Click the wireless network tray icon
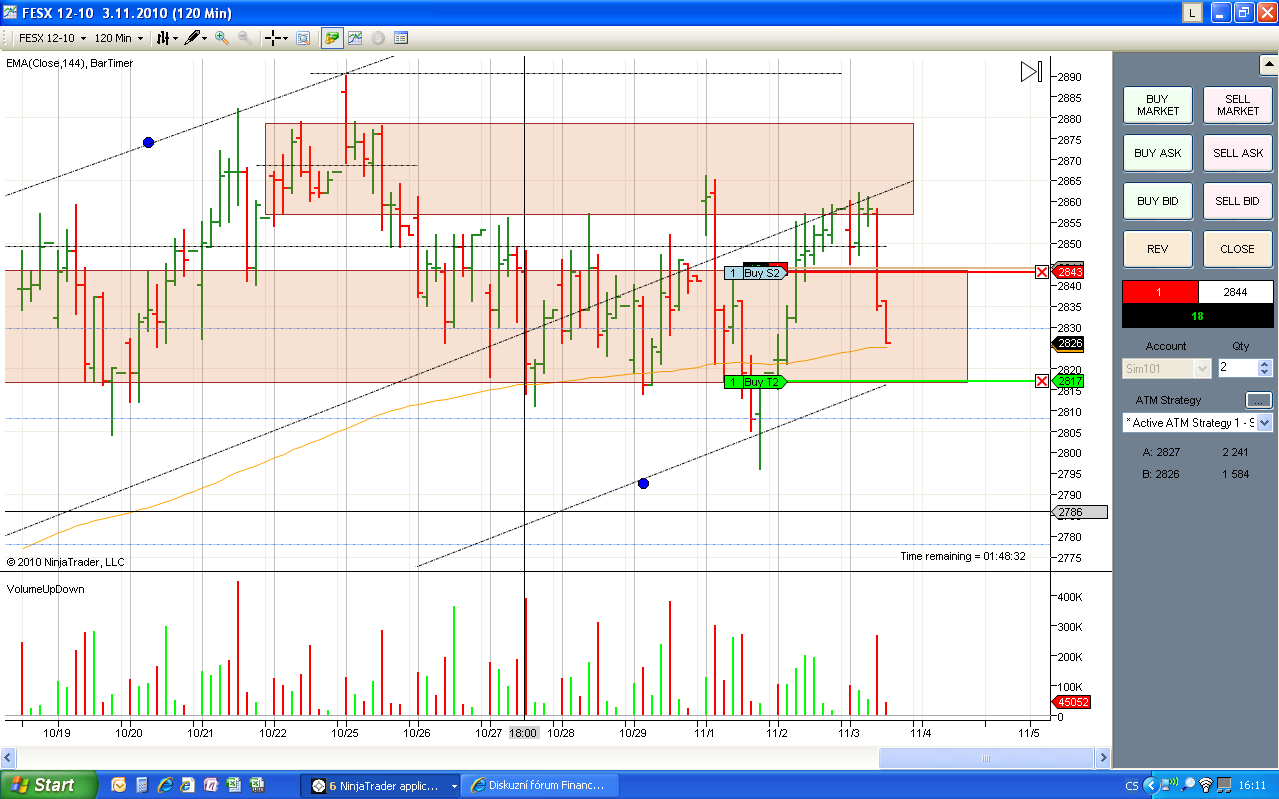 pos(1206,785)
